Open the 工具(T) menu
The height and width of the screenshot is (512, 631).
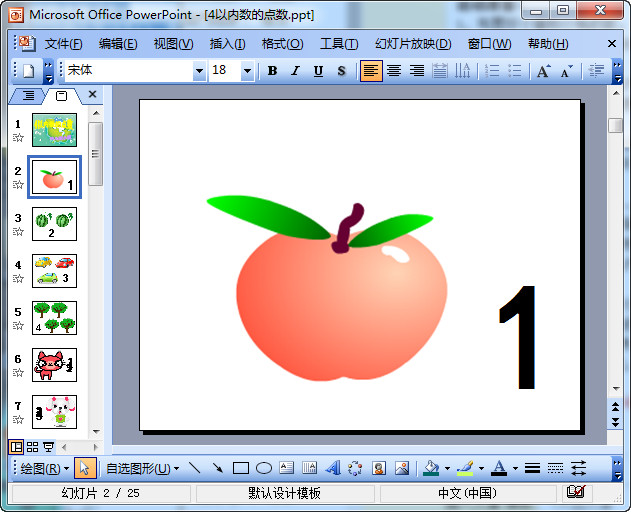tap(339, 43)
